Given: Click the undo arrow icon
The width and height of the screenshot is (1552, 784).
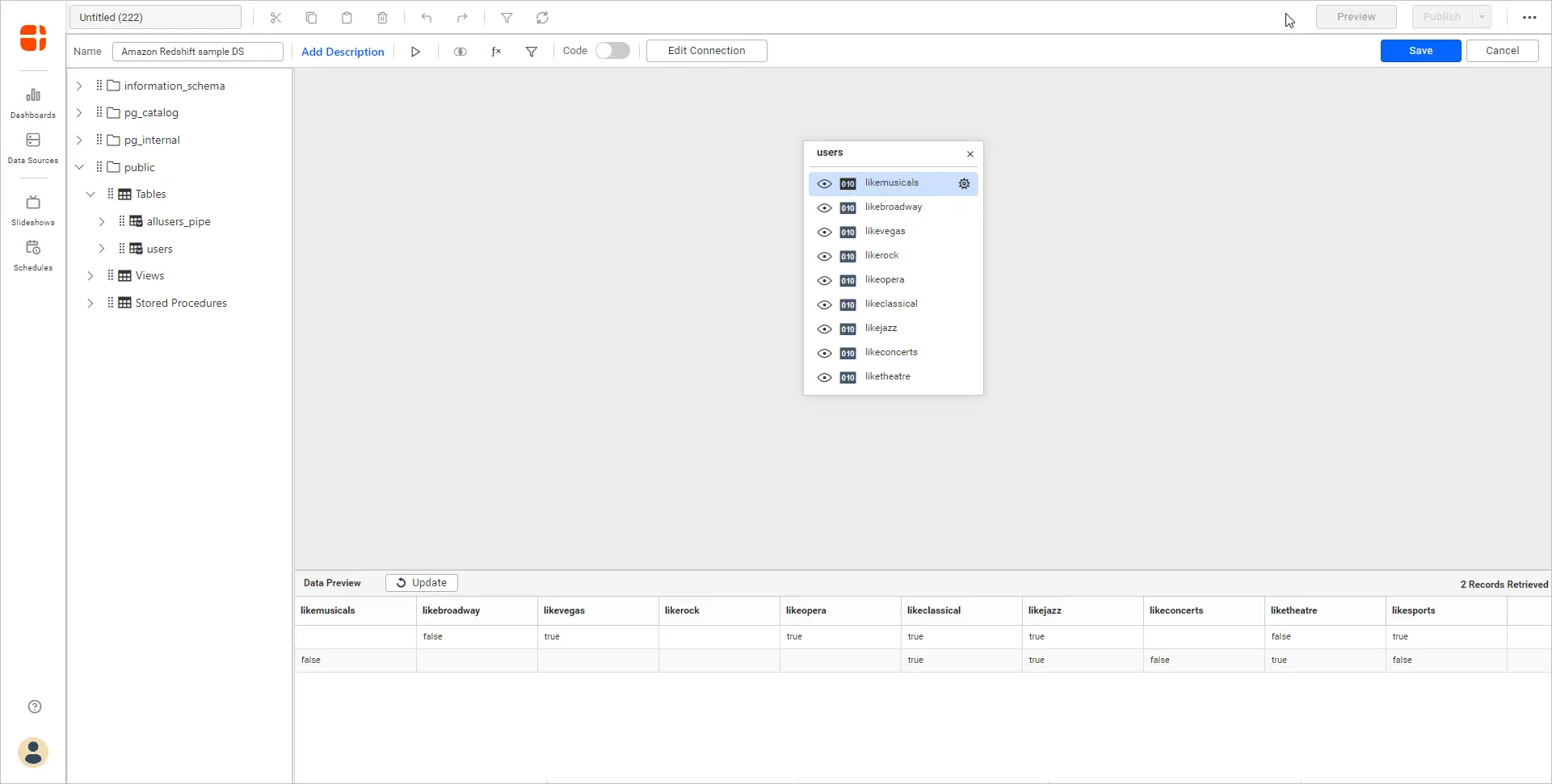Looking at the screenshot, I should pos(427,18).
